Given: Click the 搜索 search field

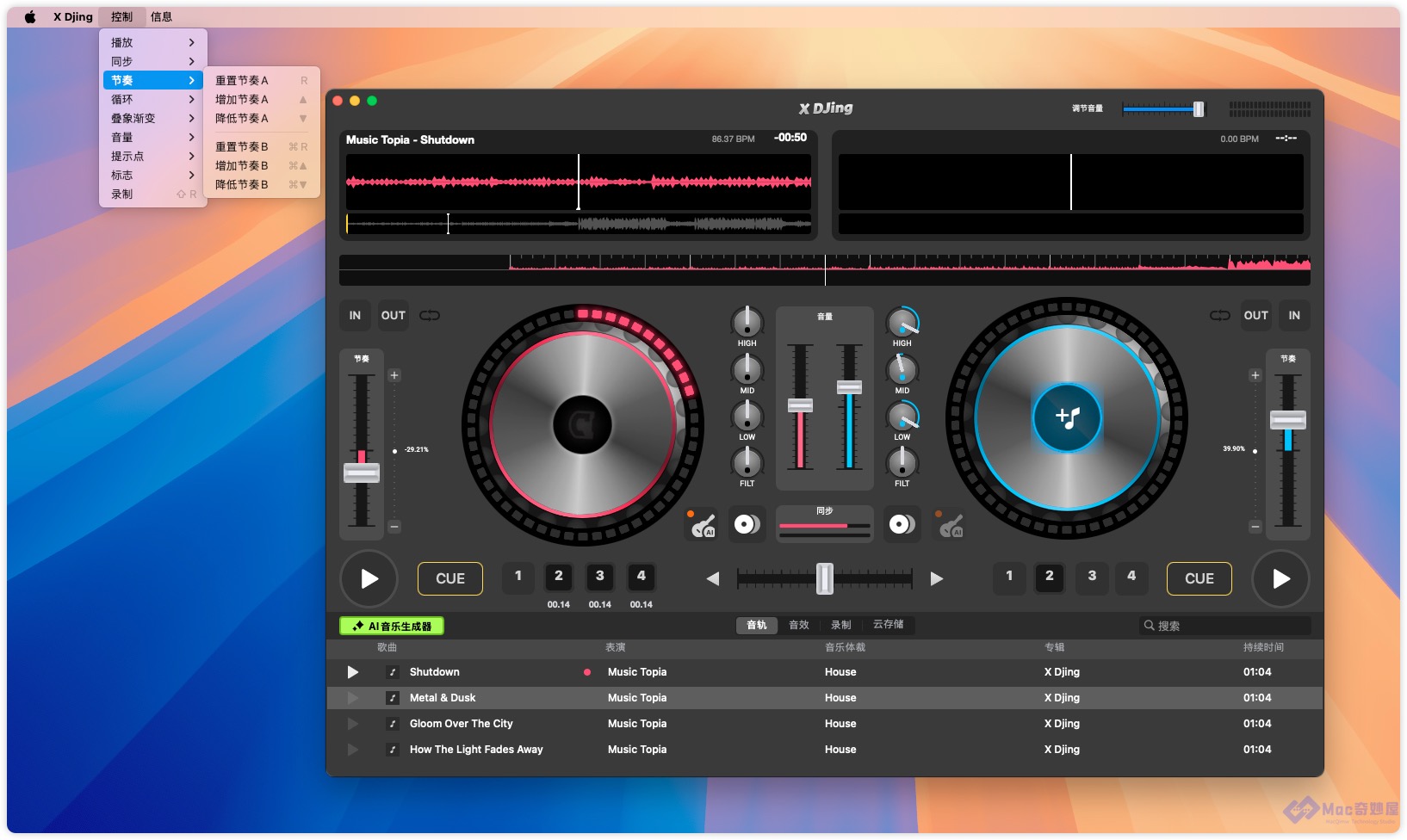Looking at the screenshot, I should (x=1224, y=626).
